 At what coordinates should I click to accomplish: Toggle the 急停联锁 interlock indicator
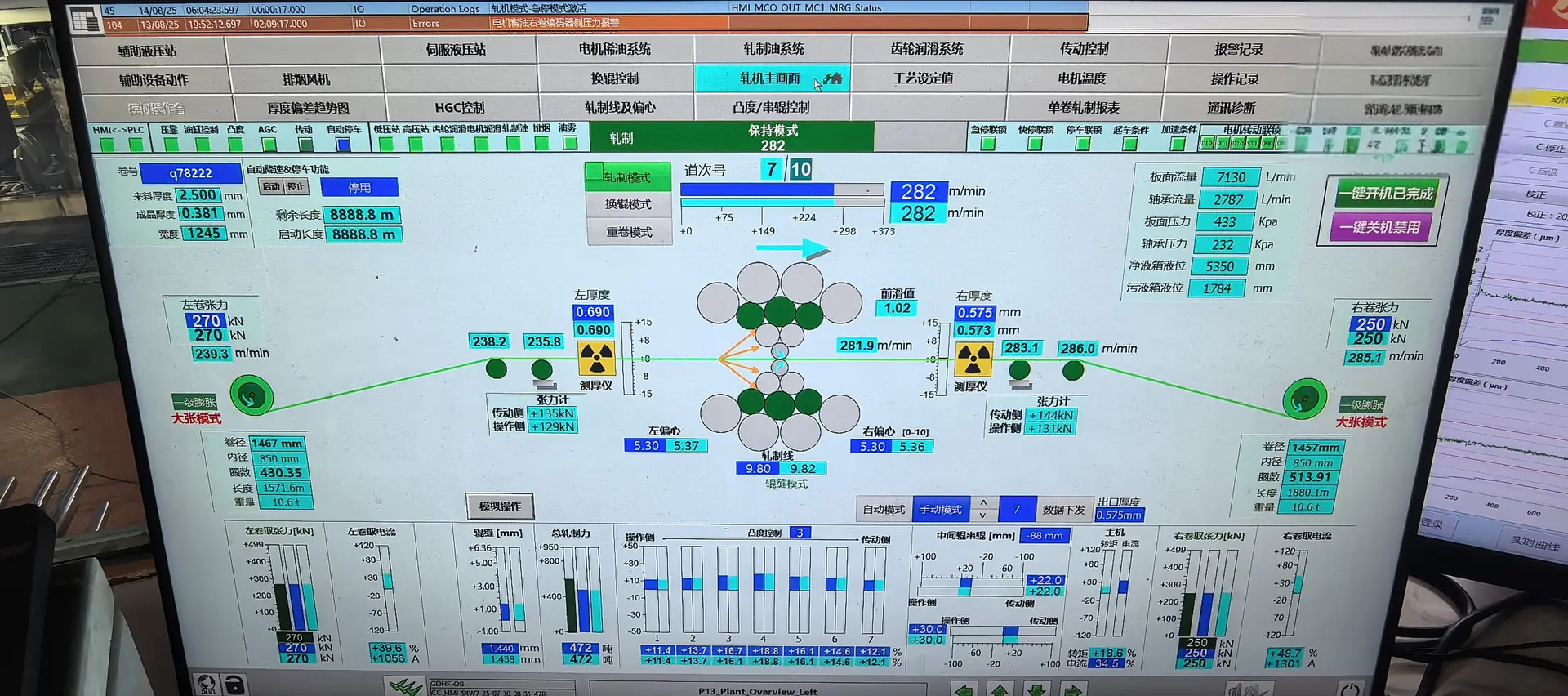988,144
